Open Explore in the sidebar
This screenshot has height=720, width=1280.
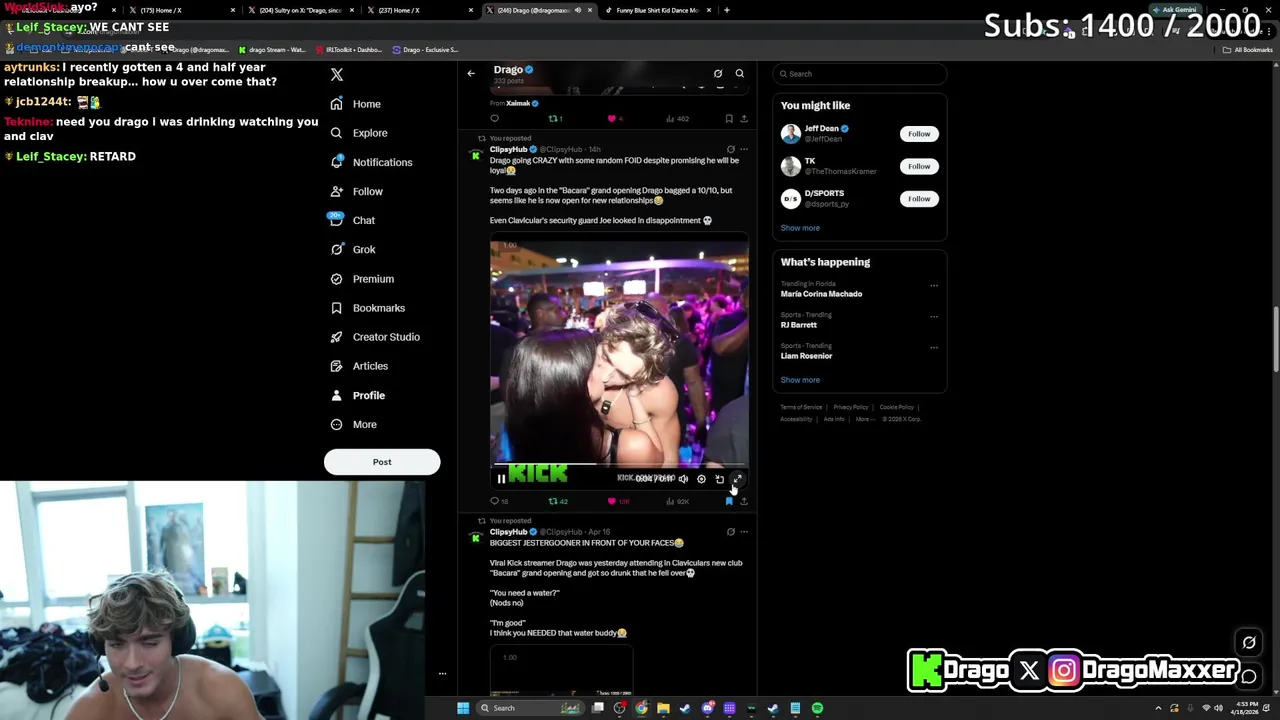[358, 133]
